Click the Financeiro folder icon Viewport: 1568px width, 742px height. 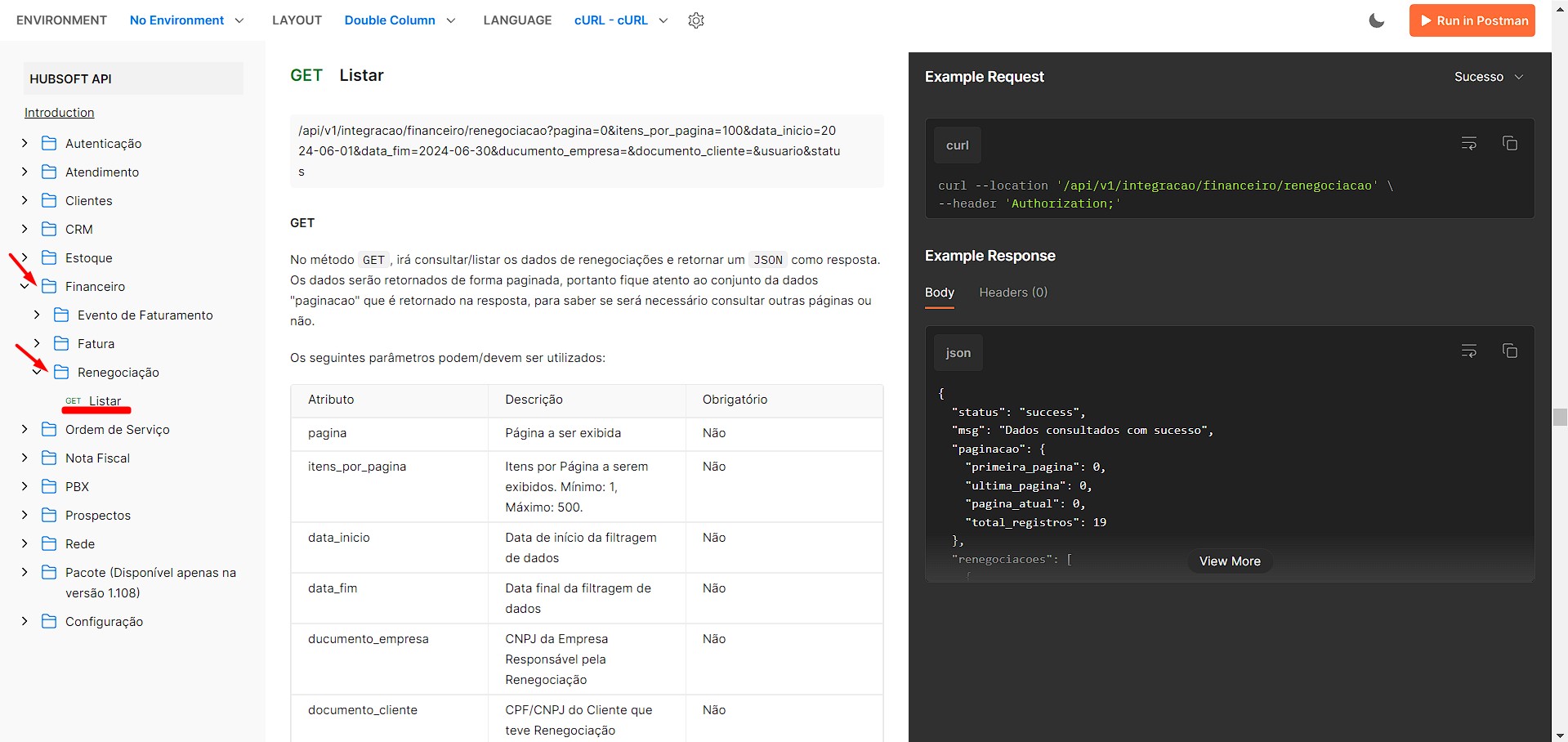49,286
